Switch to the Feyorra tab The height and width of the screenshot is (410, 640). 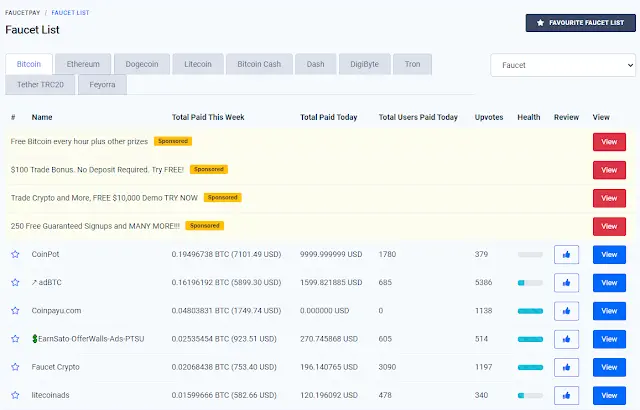click(102, 85)
